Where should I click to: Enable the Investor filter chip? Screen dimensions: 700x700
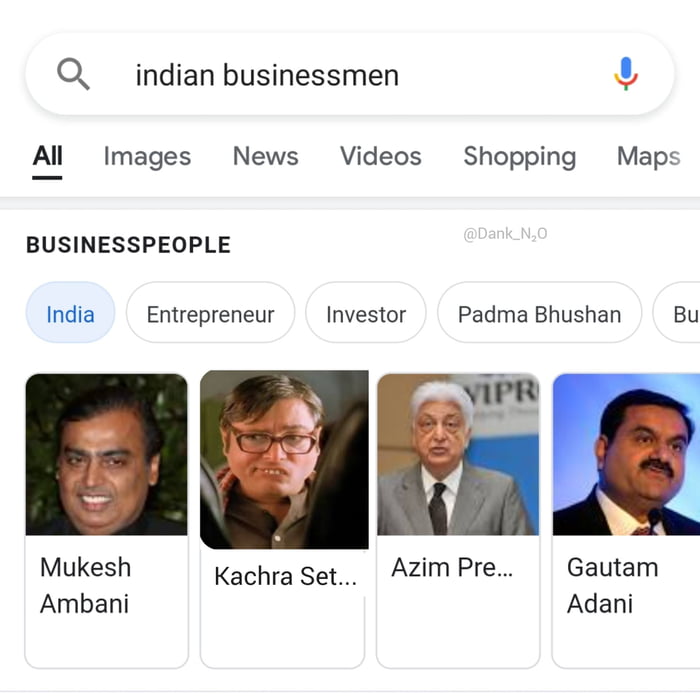(366, 314)
